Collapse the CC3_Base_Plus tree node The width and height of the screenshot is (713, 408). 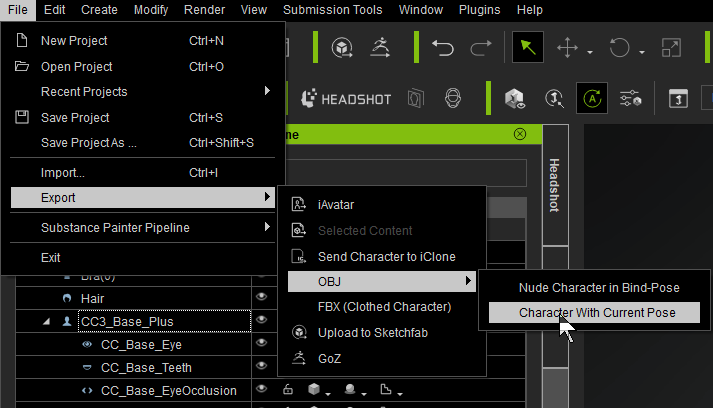pos(46,322)
